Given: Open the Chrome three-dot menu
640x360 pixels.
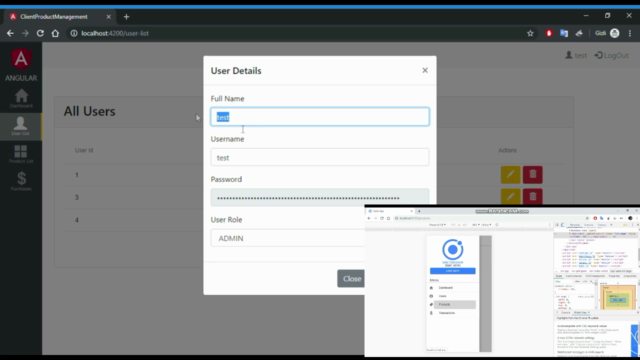Looking at the screenshot, I should pos(630,33).
